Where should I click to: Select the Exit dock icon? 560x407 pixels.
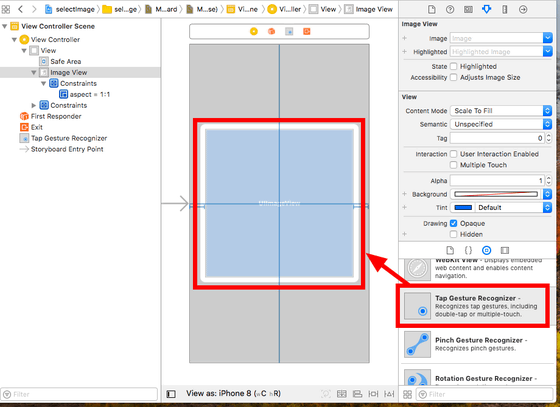click(x=306, y=31)
